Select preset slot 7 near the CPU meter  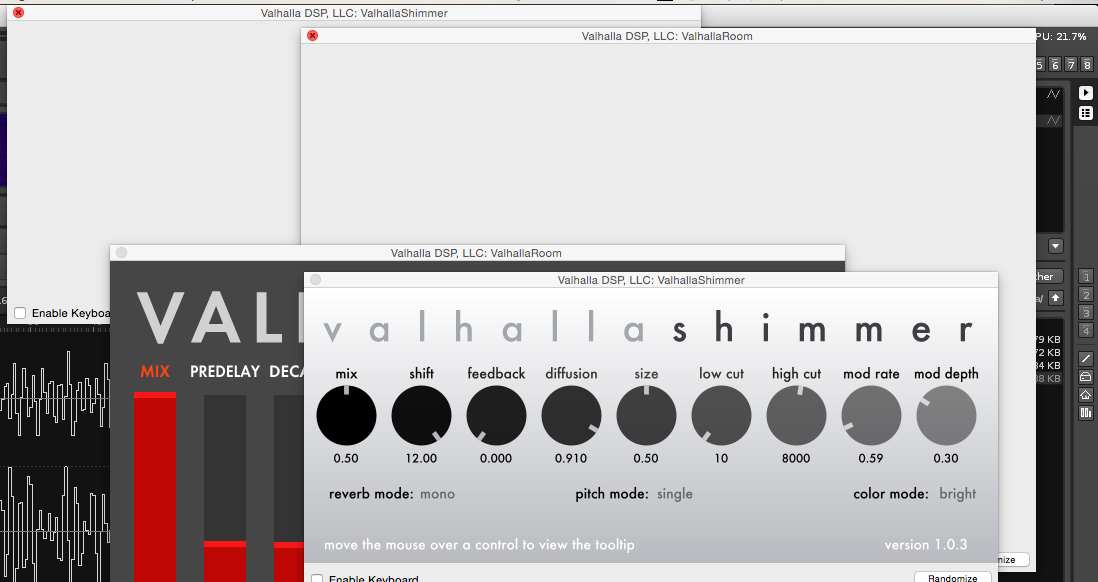[x=1071, y=64]
